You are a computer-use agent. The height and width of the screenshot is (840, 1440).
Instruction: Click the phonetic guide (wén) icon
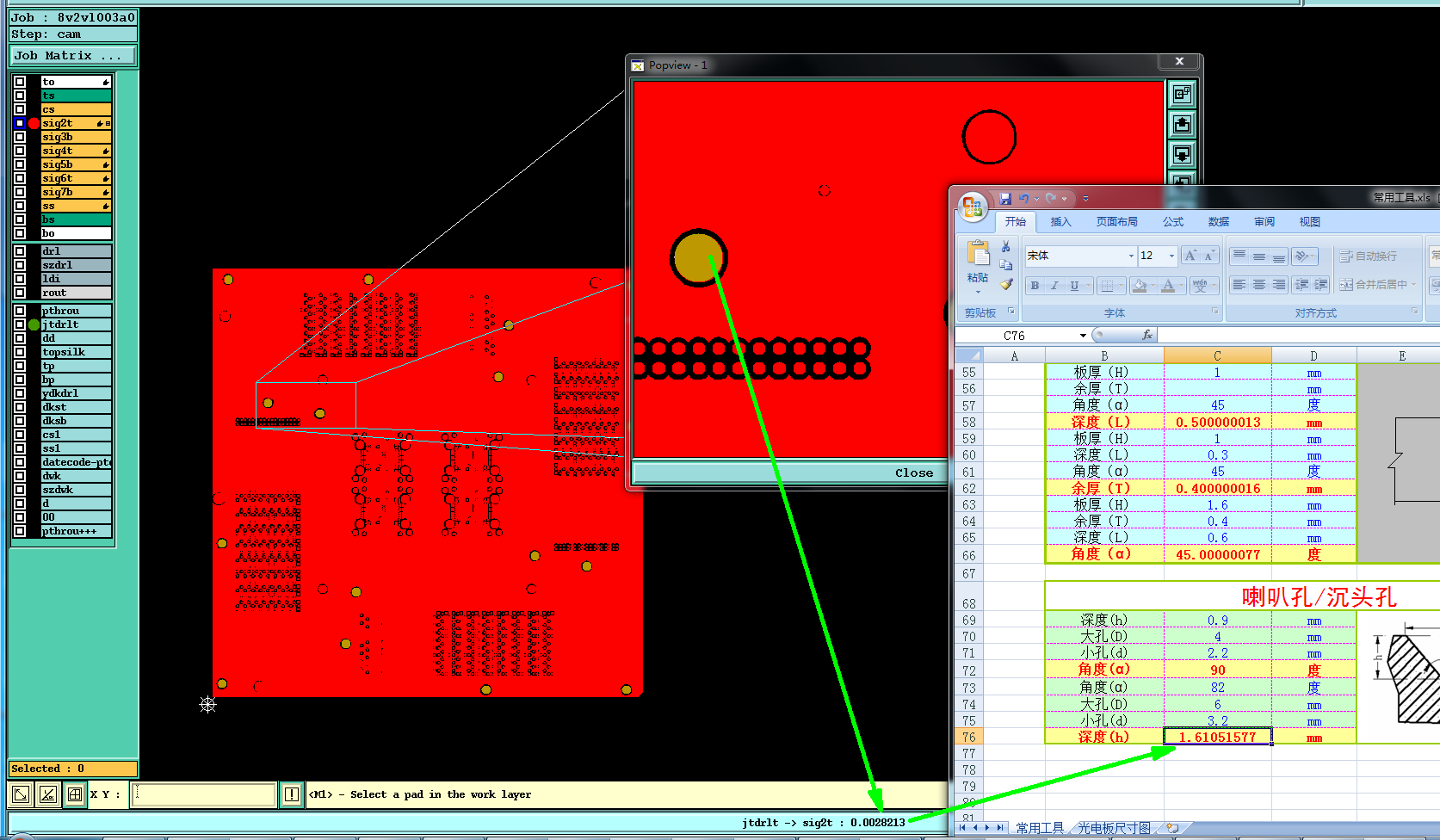[1199, 286]
